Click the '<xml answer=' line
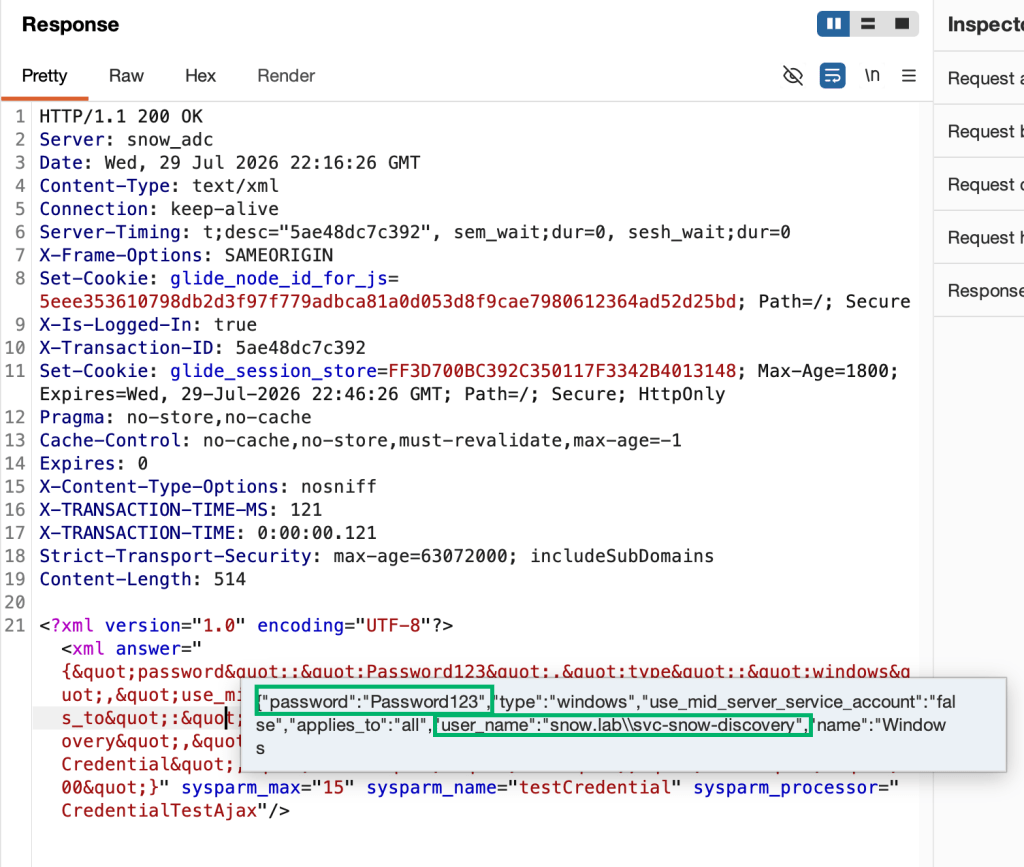1024x867 pixels. point(131,649)
